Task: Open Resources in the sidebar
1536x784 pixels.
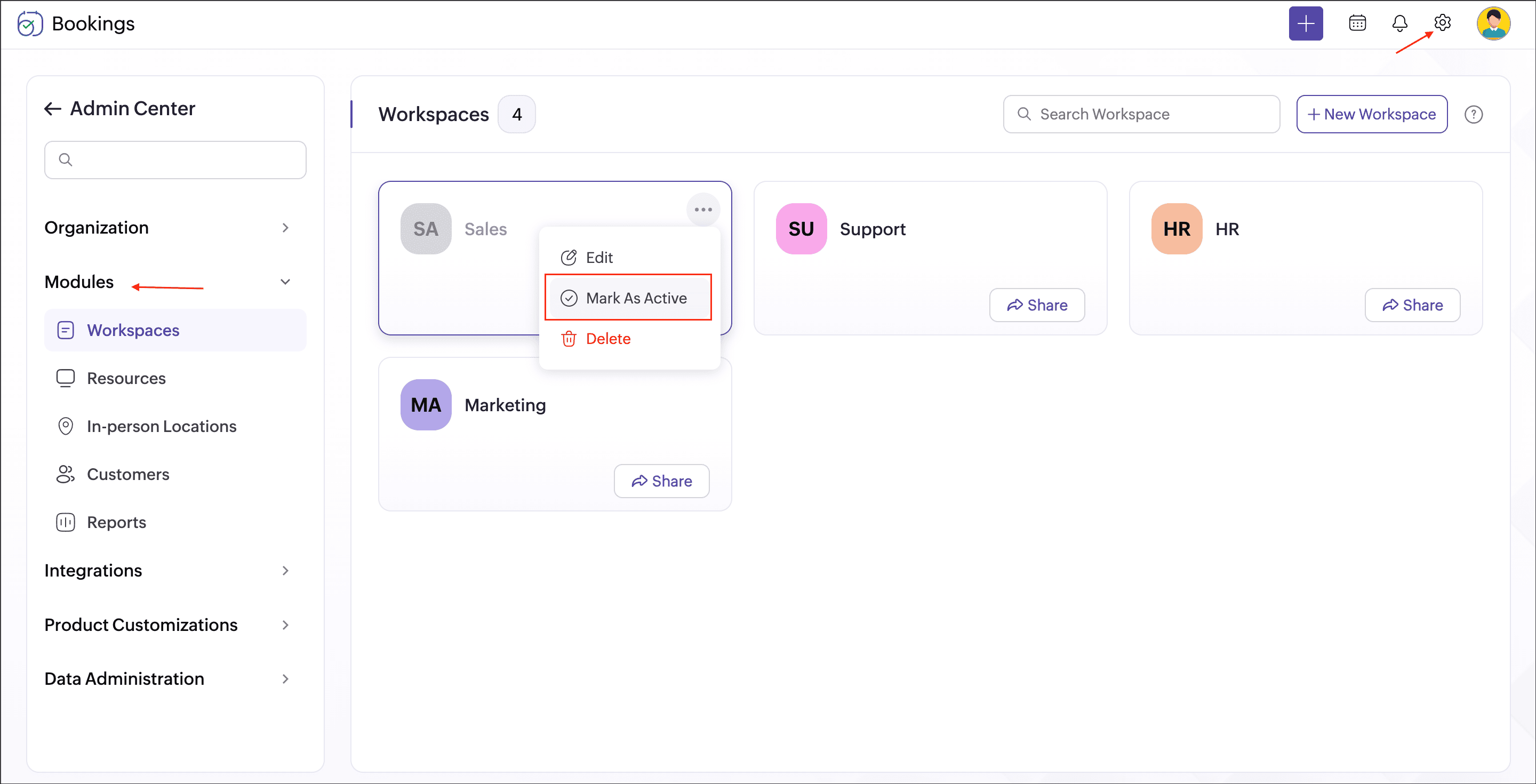Action: [x=175, y=379]
